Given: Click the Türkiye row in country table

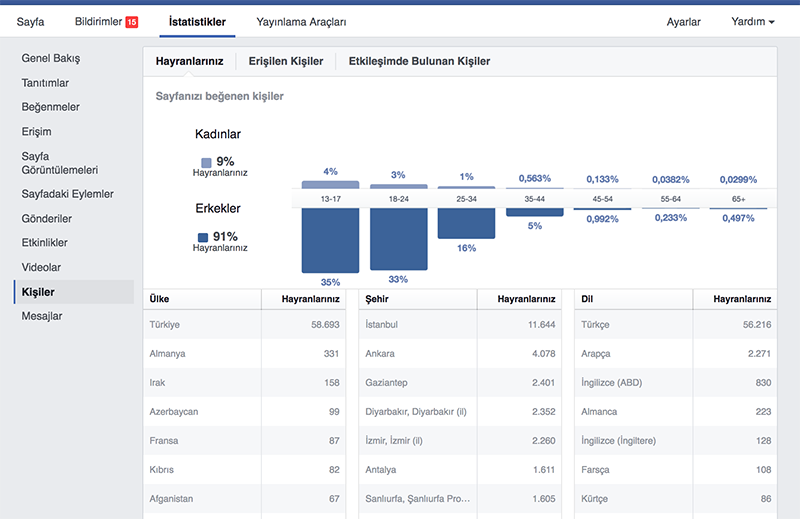Looking at the screenshot, I should coord(244,325).
